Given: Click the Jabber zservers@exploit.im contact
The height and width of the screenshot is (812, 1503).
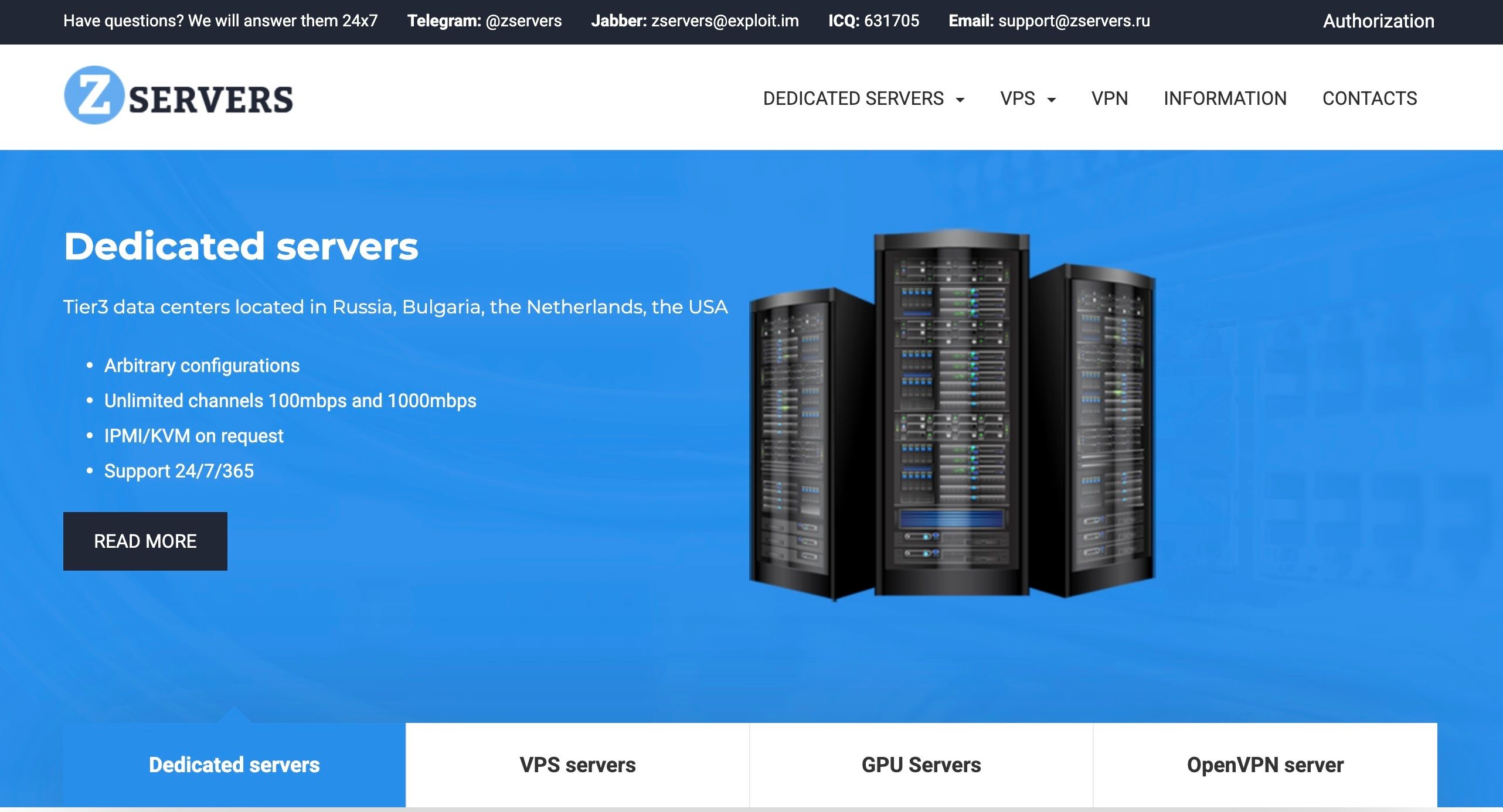Looking at the screenshot, I should coord(695,21).
